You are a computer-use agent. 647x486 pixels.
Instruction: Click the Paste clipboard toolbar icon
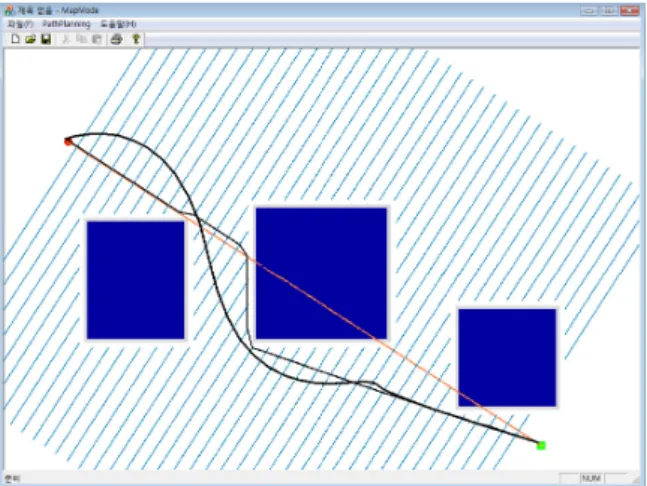tap(97, 39)
